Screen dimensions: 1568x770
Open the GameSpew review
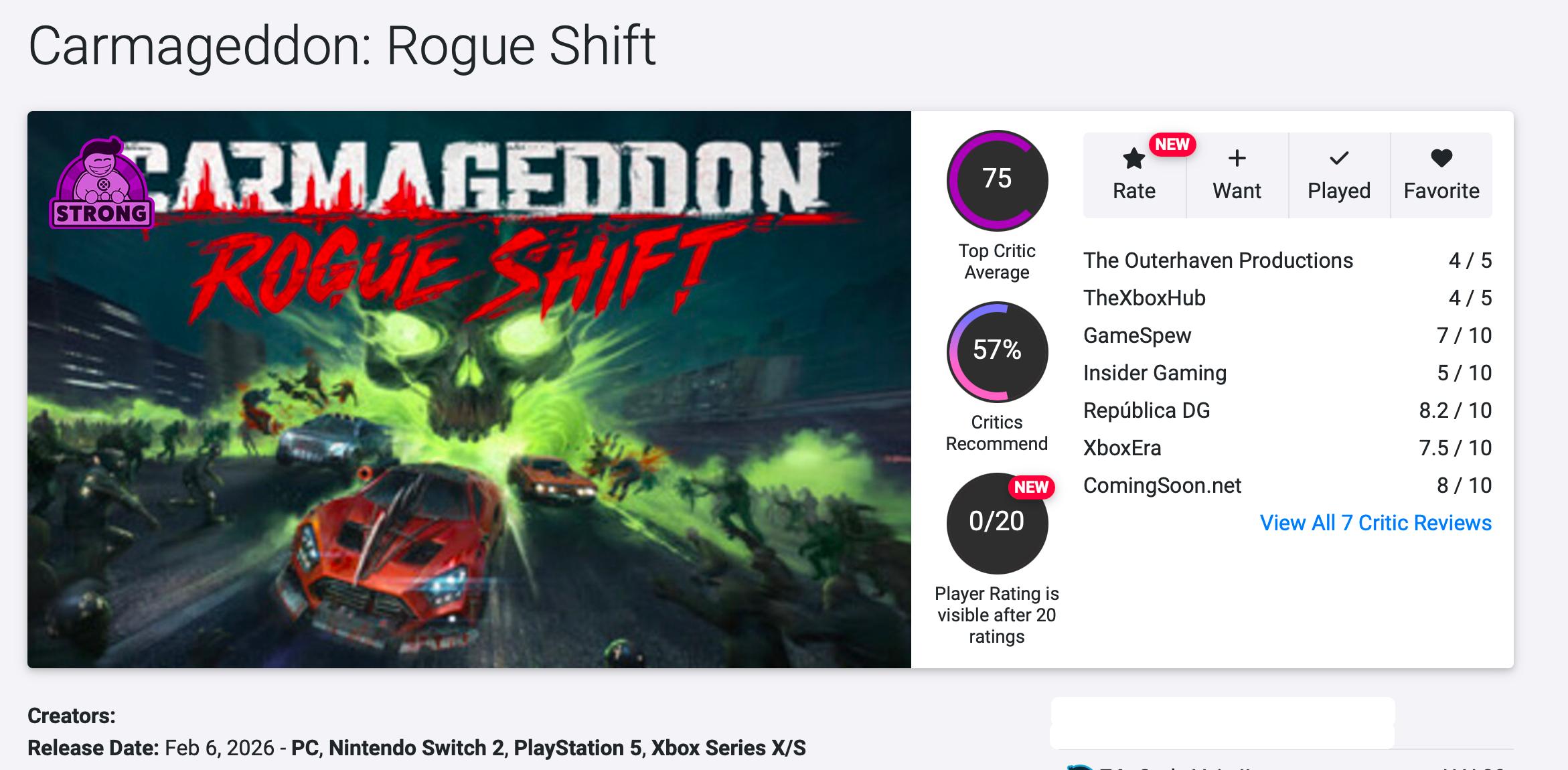(1137, 335)
